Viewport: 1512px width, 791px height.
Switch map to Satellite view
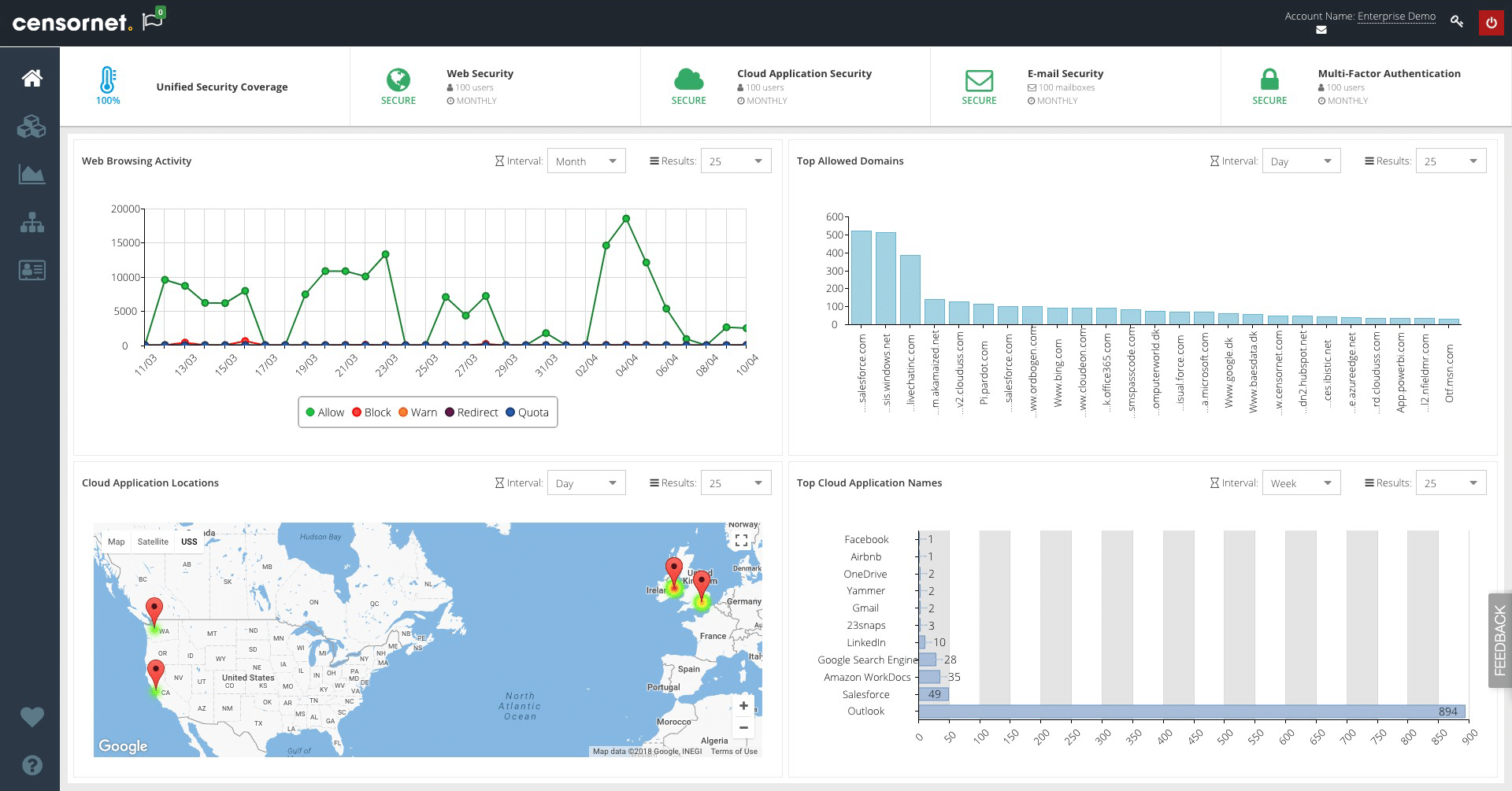[x=153, y=542]
